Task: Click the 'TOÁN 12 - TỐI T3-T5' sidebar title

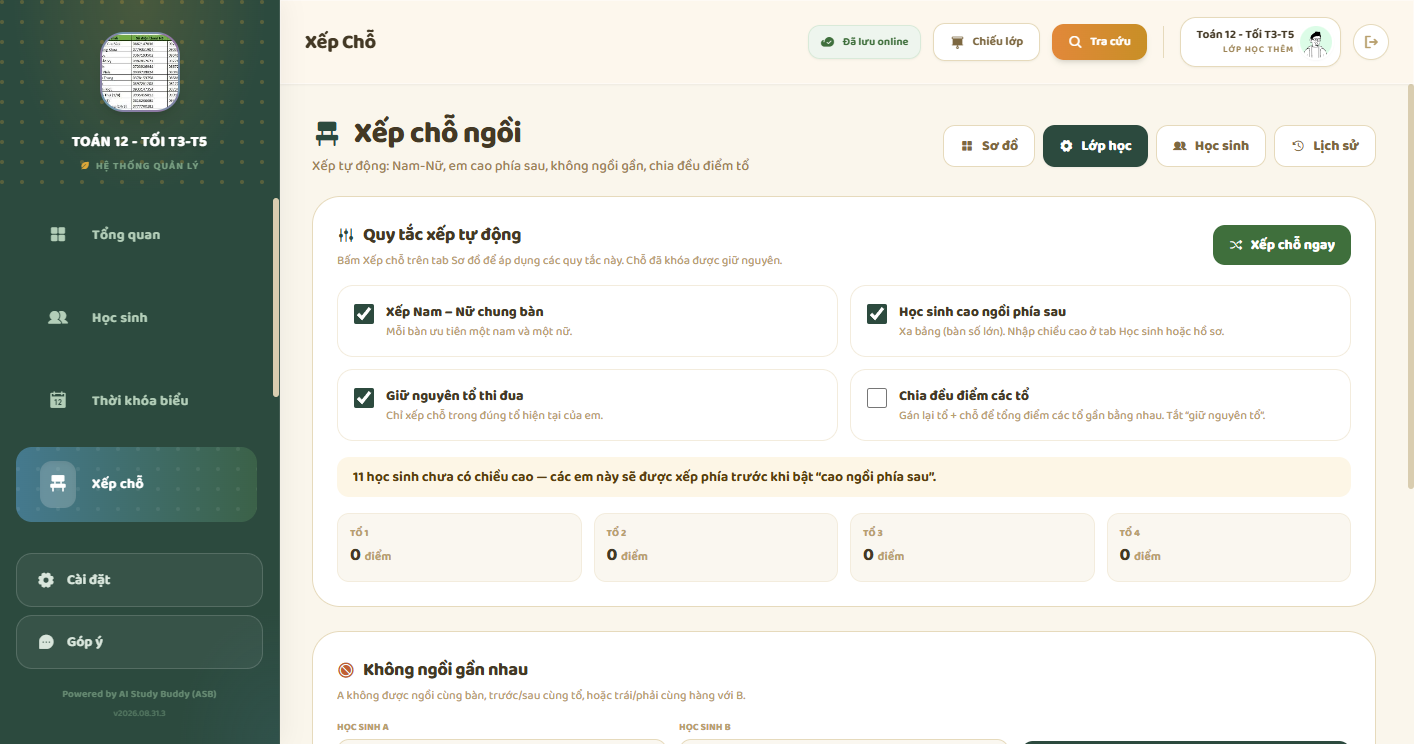Action: click(140, 141)
